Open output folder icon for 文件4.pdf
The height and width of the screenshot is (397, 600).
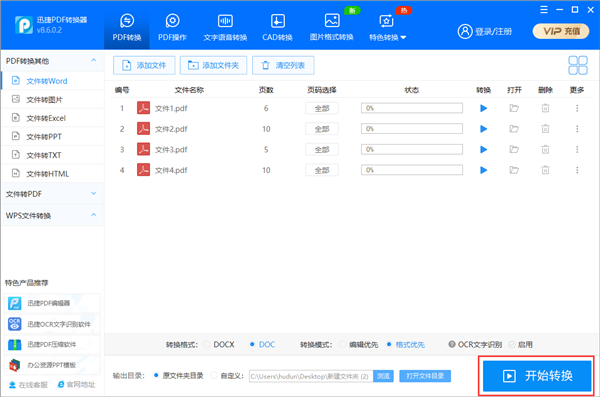click(514, 170)
